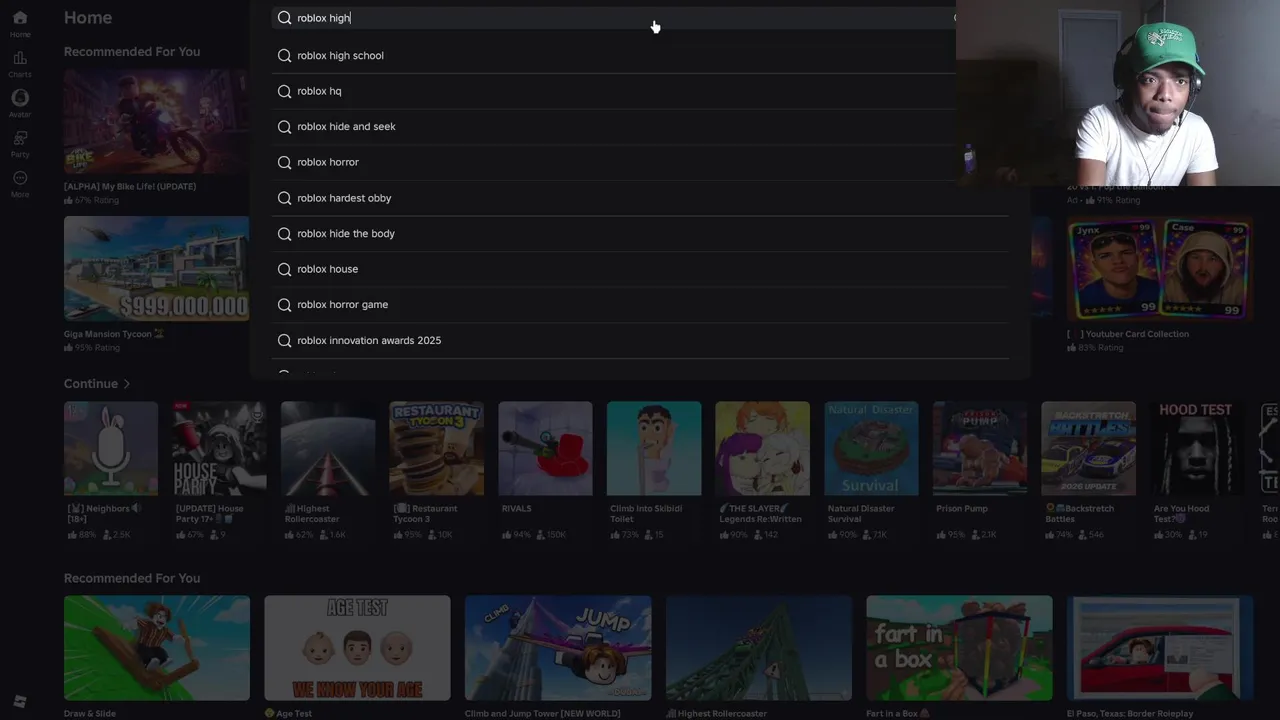Select the 'roblox high school' suggestion
Screen dimensions: 1280x720
click(641, 56)
